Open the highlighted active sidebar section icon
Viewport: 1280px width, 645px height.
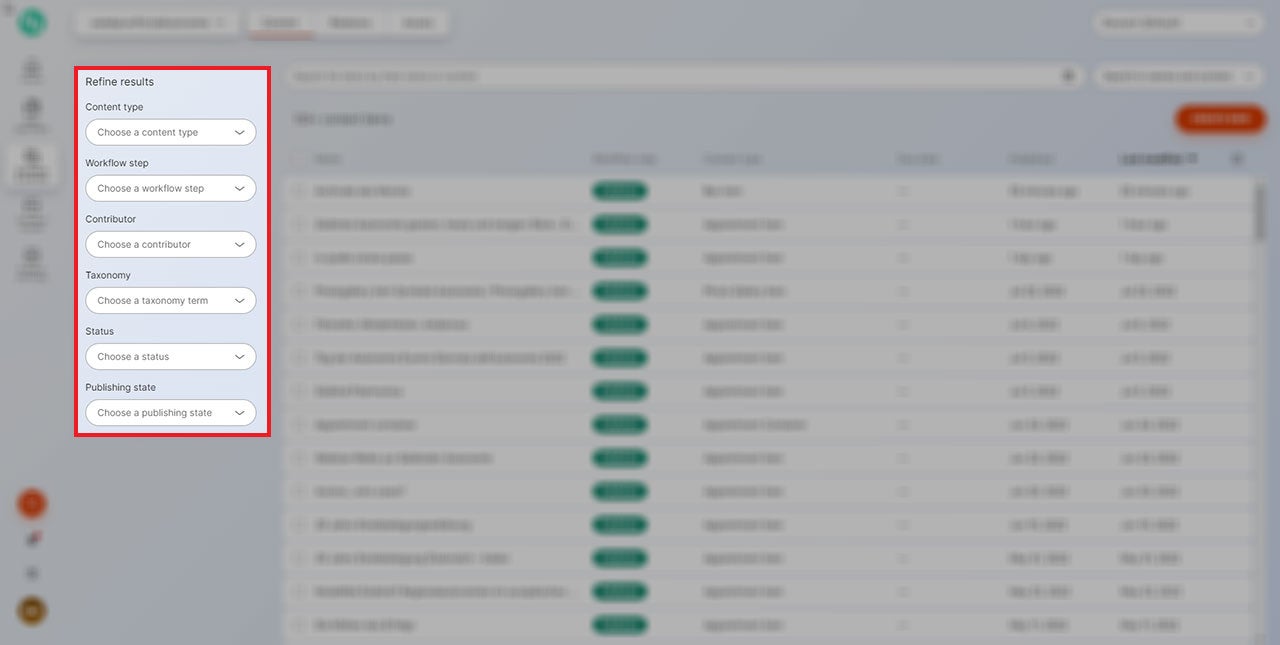(32, 162)
